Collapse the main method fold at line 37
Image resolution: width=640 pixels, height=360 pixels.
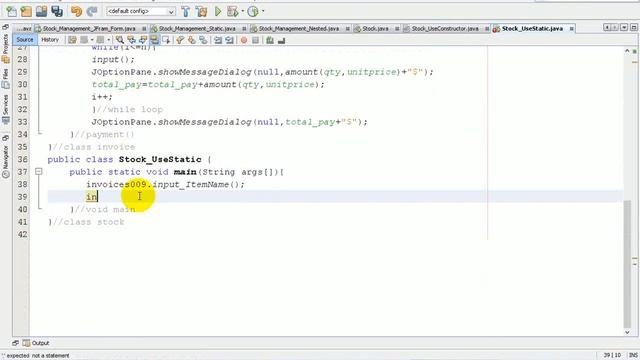coord(38,172)
